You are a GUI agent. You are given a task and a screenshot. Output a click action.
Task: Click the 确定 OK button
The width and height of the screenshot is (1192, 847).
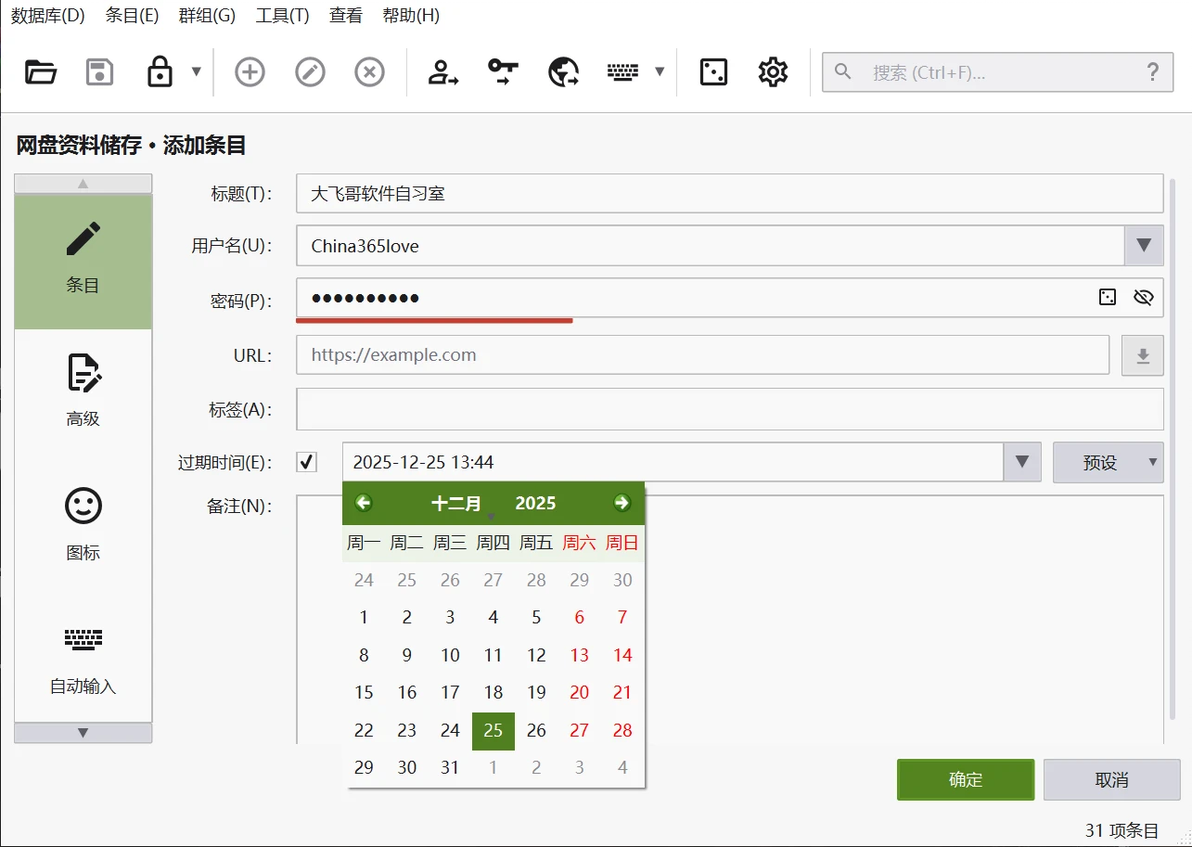coord(965,779)
